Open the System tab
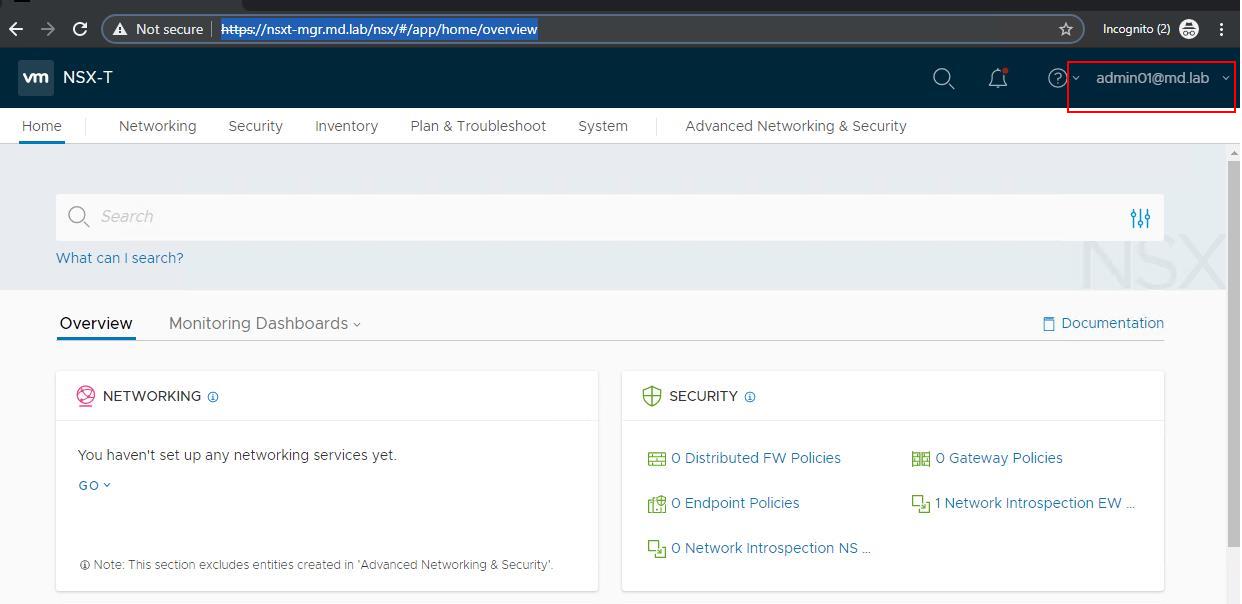The height and width of the screenshot is (604, 1242). (603, 126)
